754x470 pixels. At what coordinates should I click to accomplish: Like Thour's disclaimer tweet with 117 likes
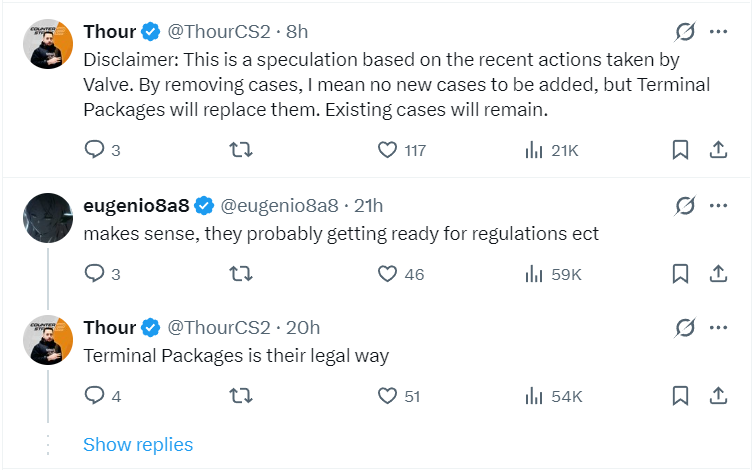(388, 150)
